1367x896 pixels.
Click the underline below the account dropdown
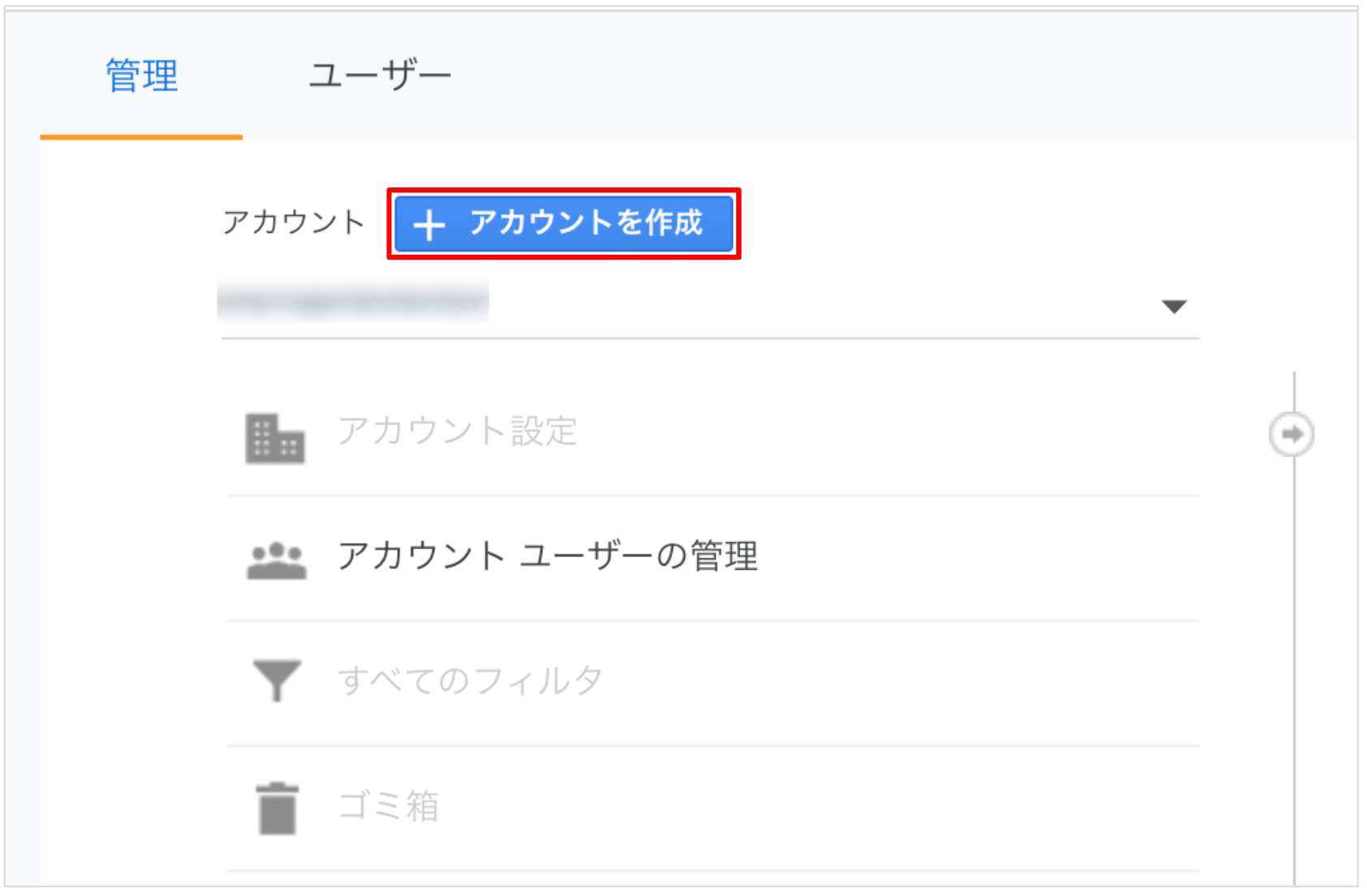click(x=710, y=338)
